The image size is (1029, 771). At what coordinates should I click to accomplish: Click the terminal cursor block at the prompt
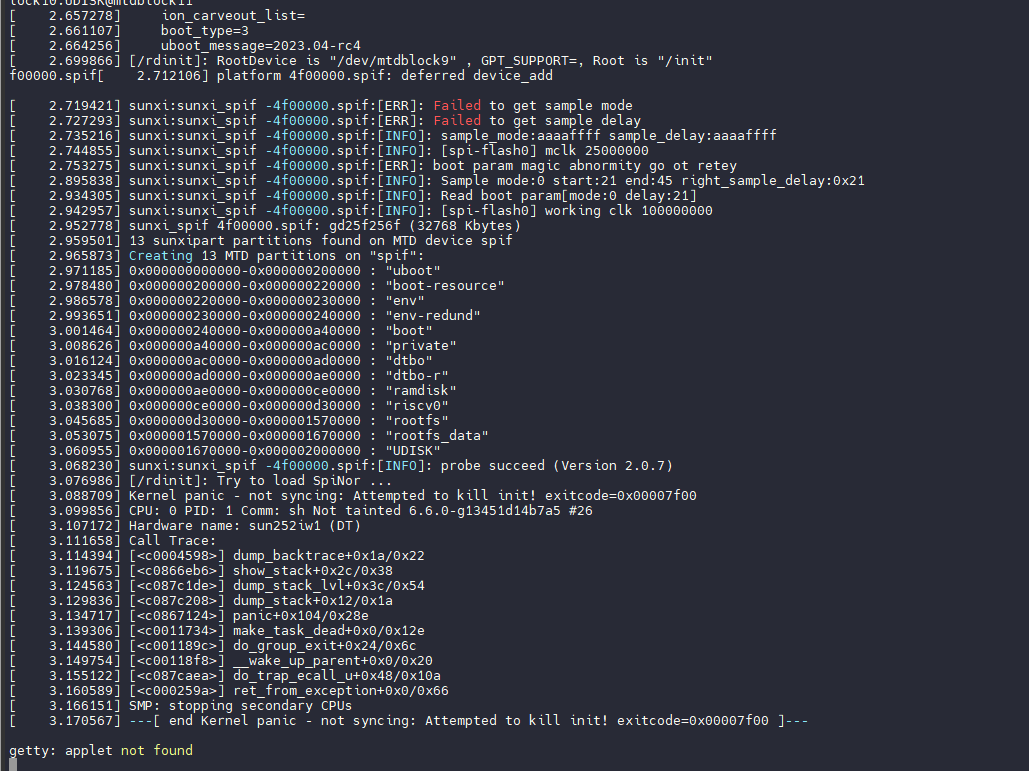point(13,765)
